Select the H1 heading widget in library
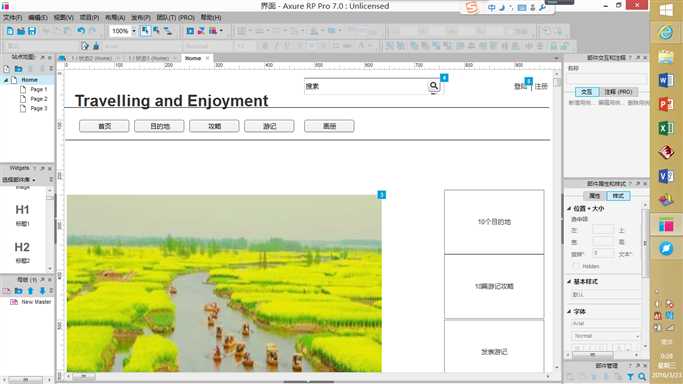This screenshot has height=384, width=683. pyautogui.click(x=23, y=214)
